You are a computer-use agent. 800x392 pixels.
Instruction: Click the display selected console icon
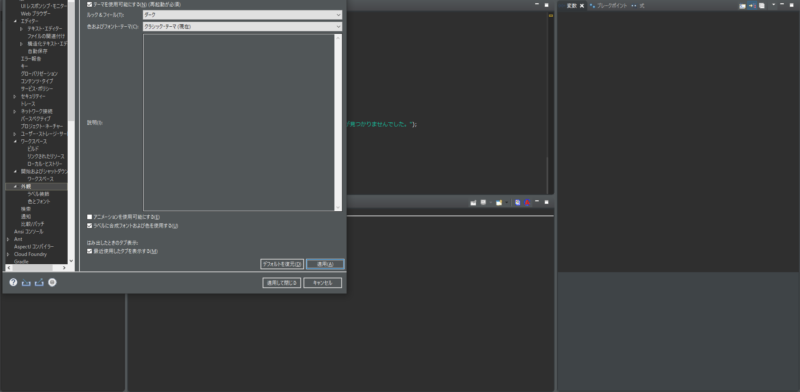pos(483,203)
